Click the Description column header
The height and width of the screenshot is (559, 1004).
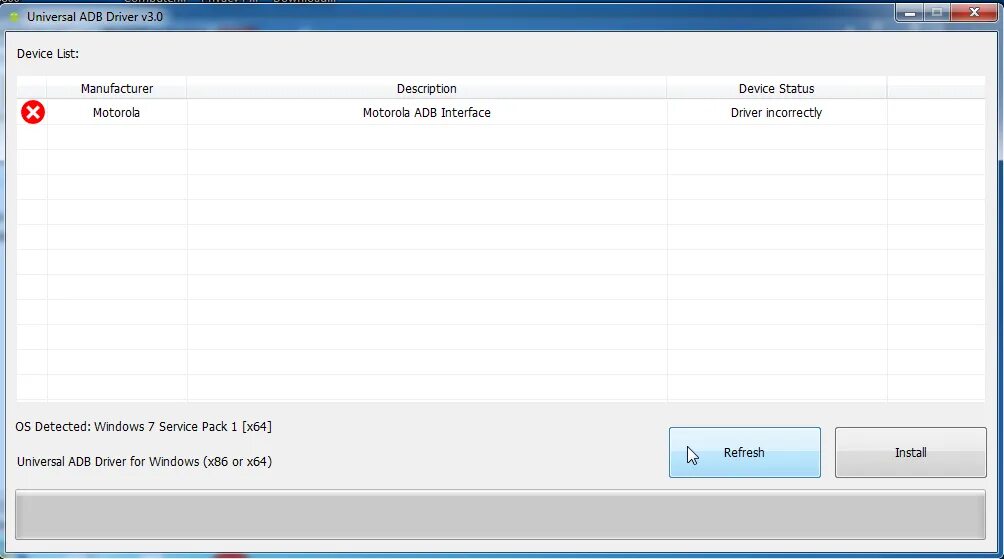click(426, 88)
